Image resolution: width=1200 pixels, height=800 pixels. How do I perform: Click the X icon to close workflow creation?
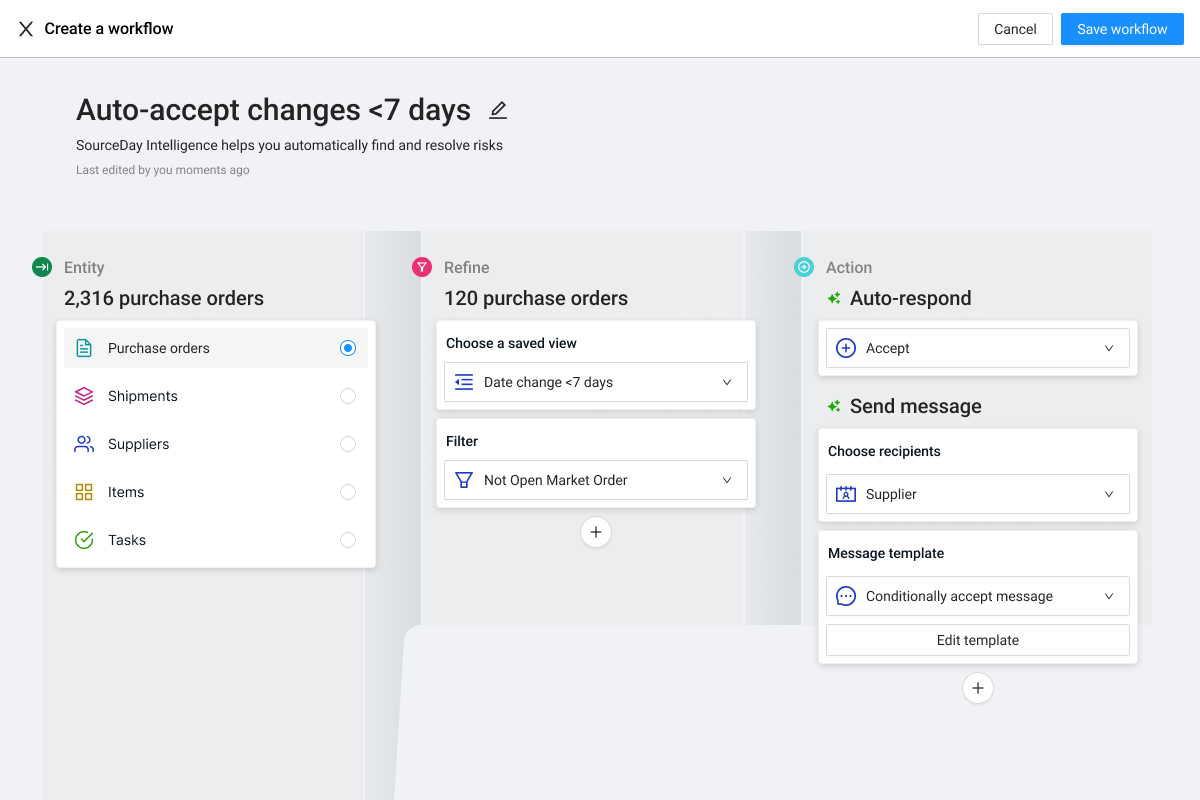point(26,29)
